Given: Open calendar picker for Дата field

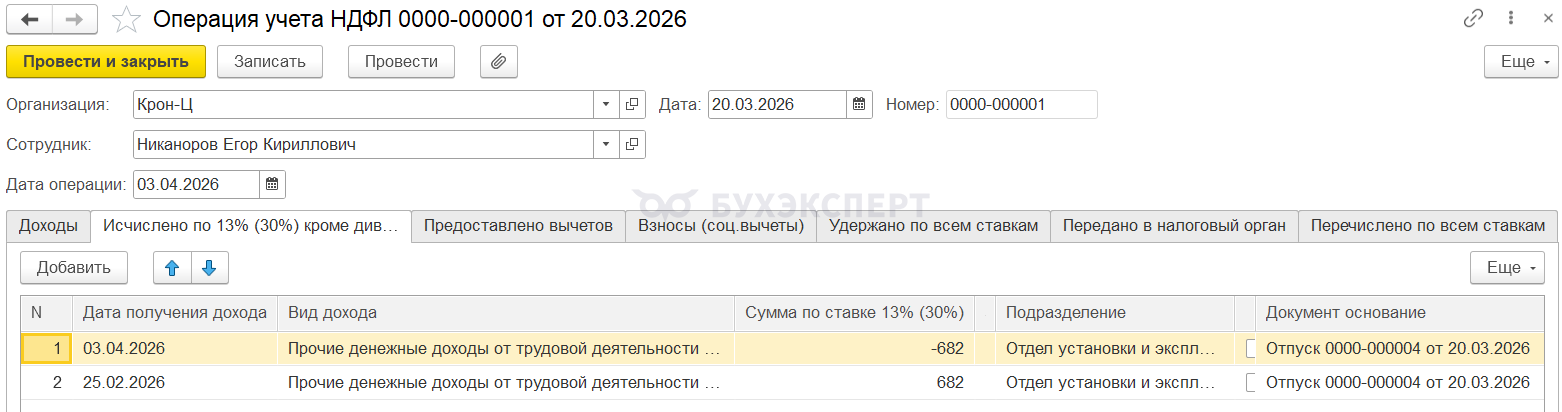Looking at the screenshot, I should click(859, 104).
